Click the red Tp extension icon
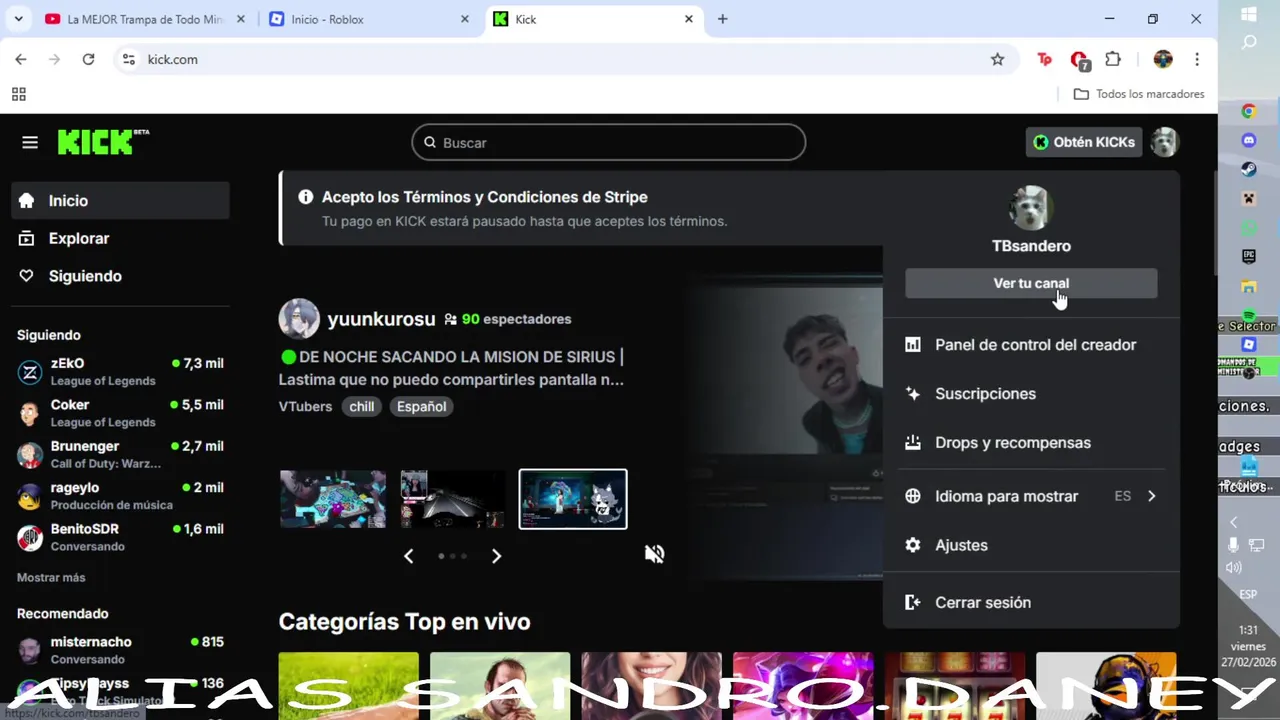Viewport: 1280px width, 720px height. [x=1045, y=59]
